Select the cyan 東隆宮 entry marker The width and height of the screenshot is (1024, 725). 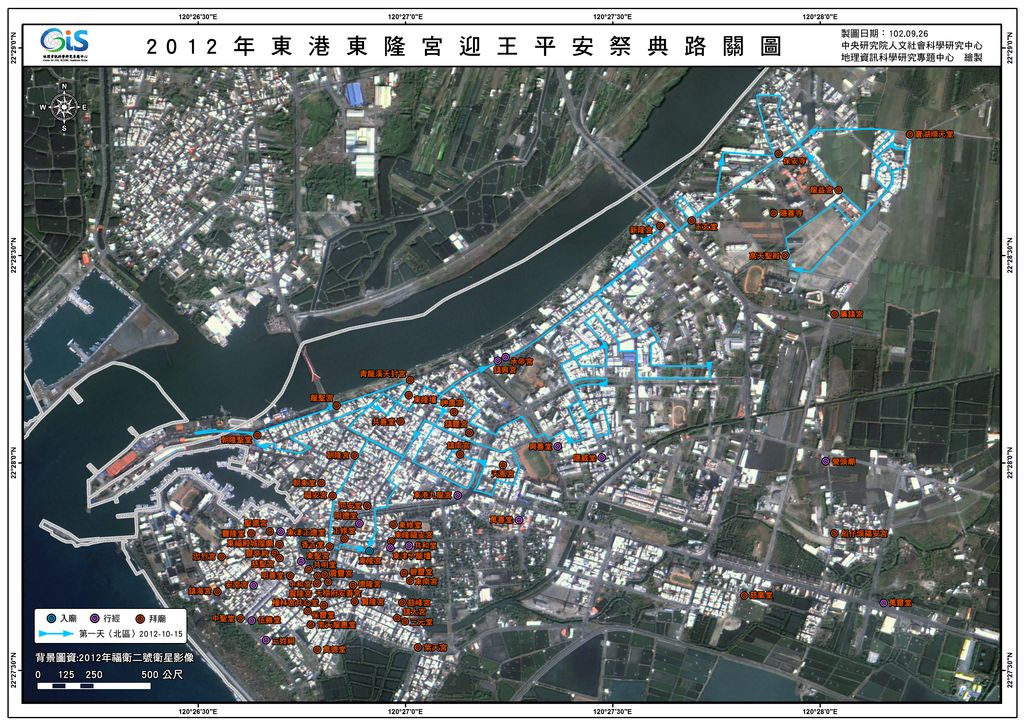369,550
